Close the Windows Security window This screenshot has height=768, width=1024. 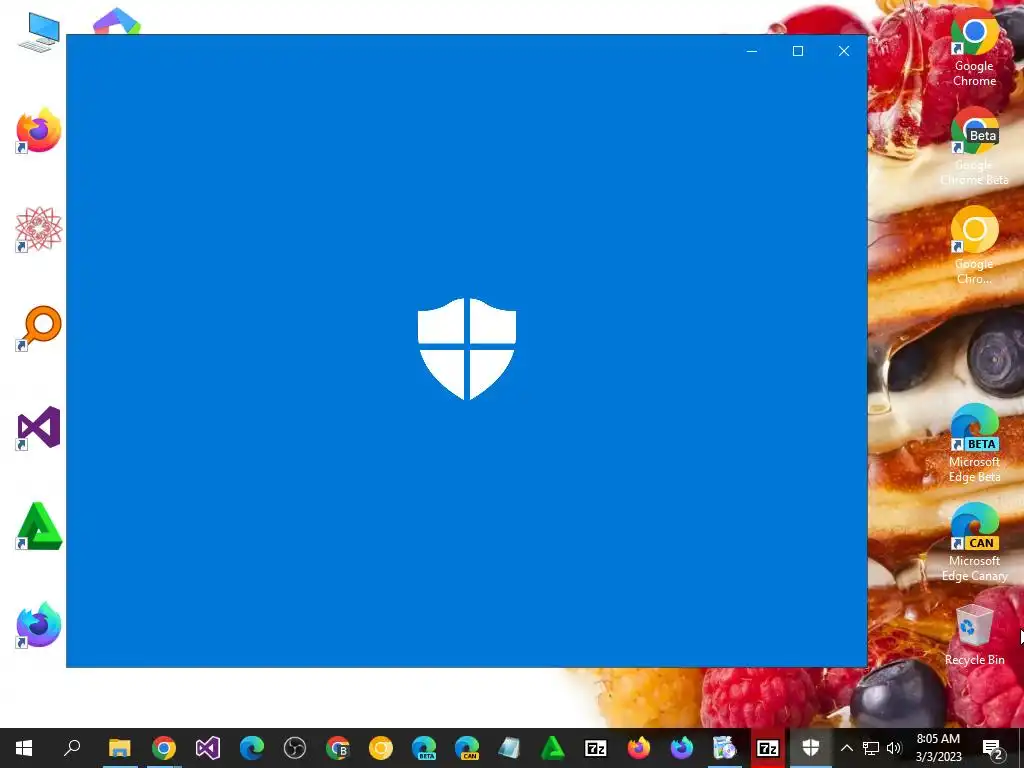(844, 51)
